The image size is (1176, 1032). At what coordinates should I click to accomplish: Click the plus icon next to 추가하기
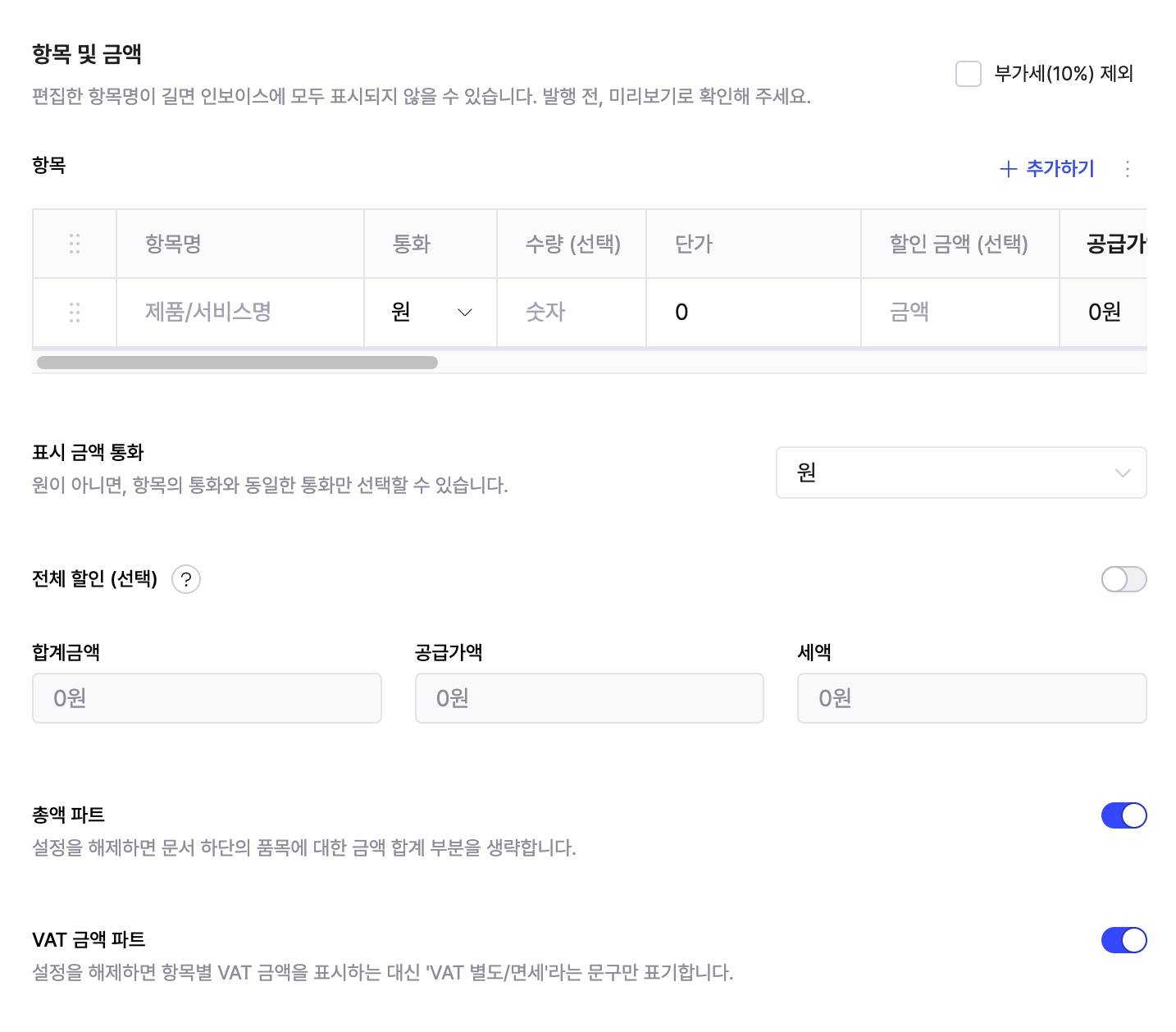click(x=1008, y=169)
